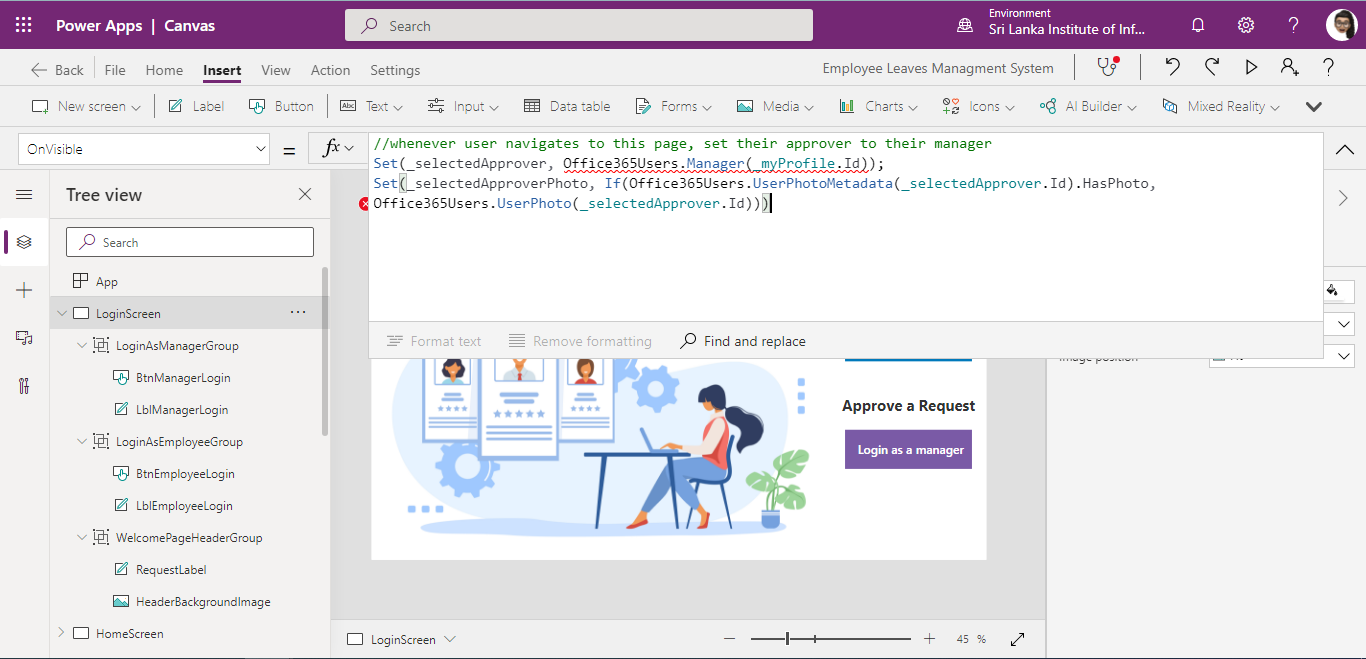Viewport: 1366px width, 659px height.
Task: Expand the properties pane arrow
Action: click(1343, 198)
